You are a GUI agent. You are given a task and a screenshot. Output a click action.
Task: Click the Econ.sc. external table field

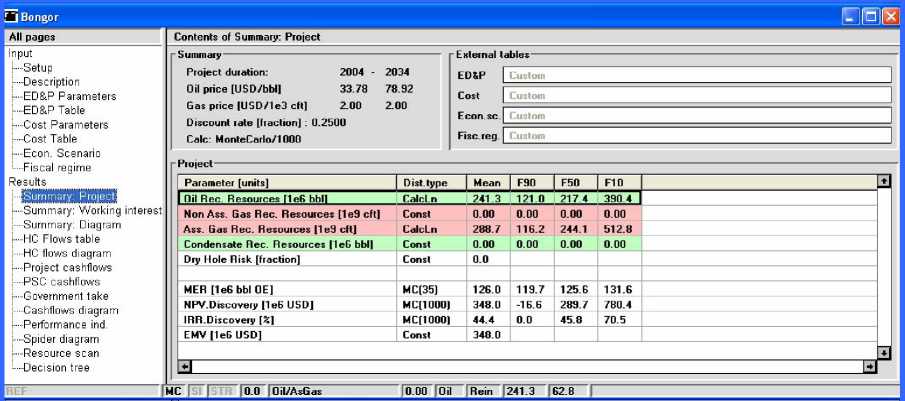coord(696,115)
